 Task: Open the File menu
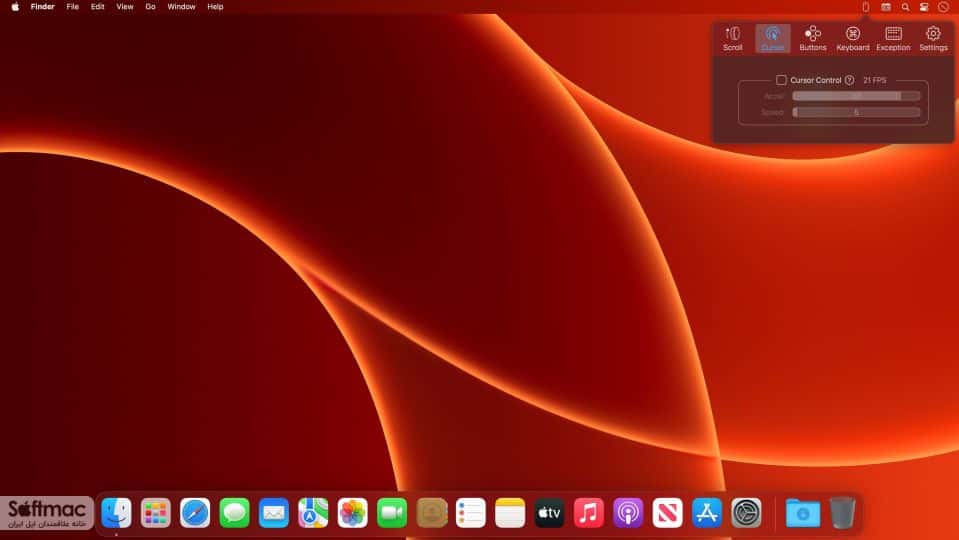coord(73,7)
